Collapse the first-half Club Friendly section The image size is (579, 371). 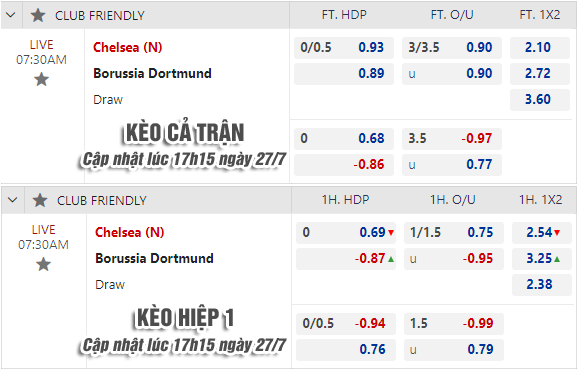point(13,200)
